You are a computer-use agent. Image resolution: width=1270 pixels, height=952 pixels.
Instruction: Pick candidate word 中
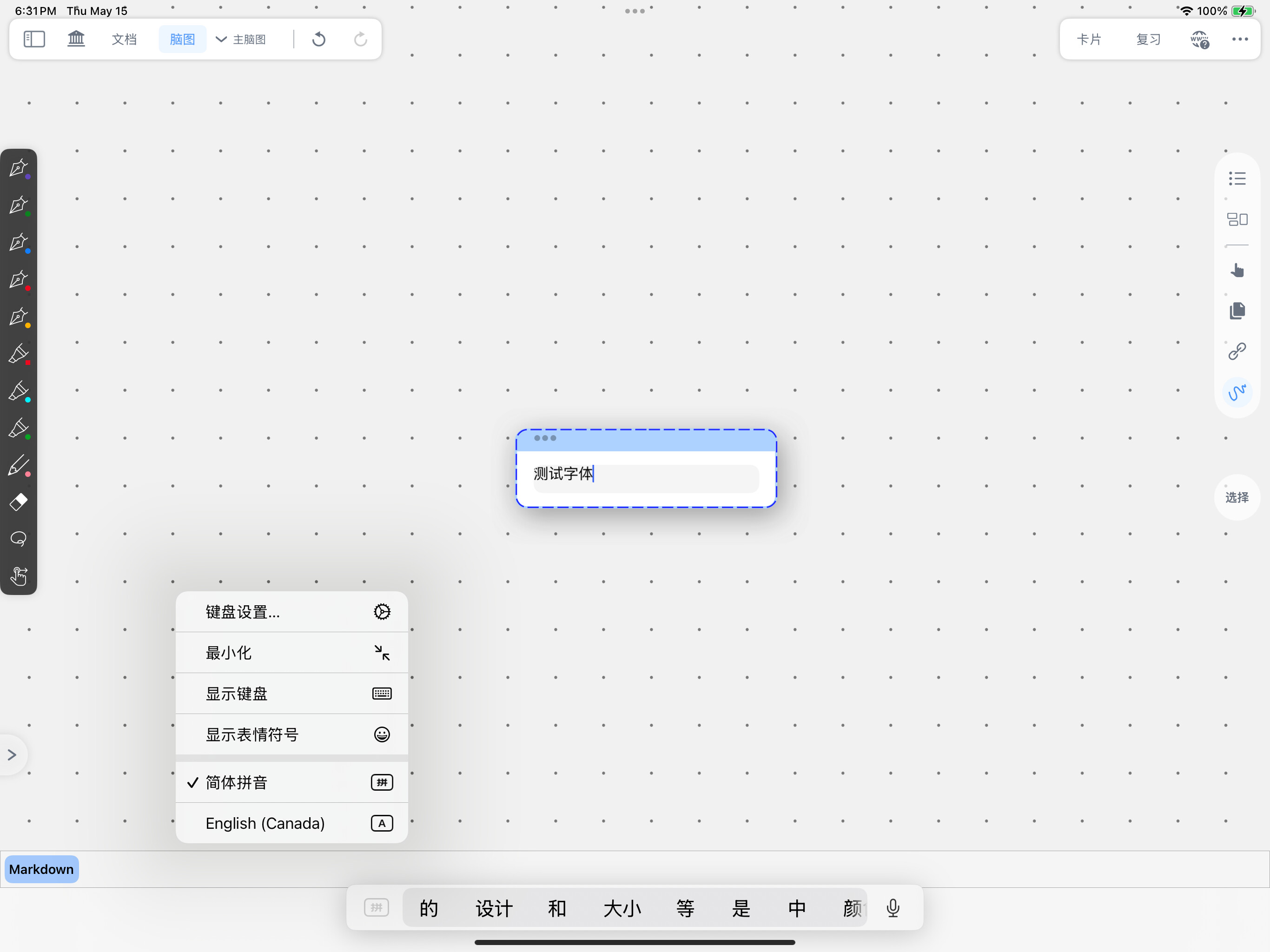(x=797, y=908)
